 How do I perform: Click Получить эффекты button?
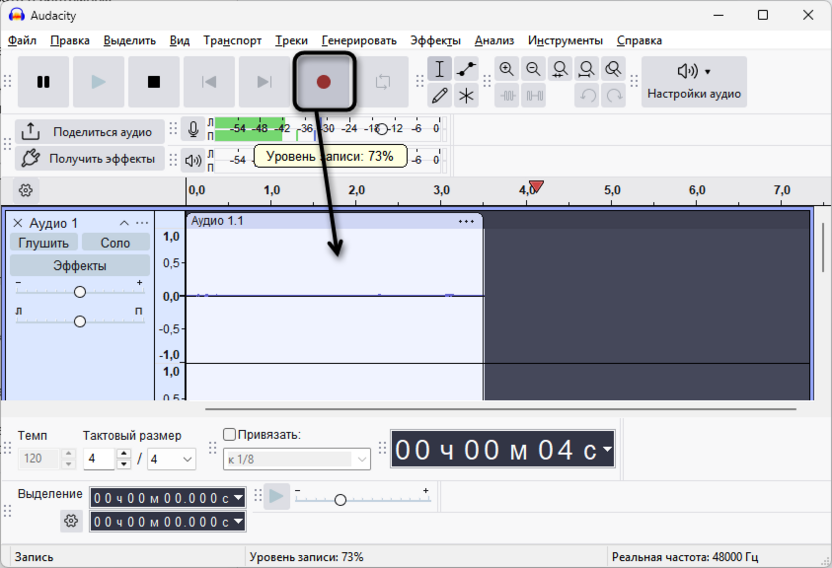[x=90, y=158]
